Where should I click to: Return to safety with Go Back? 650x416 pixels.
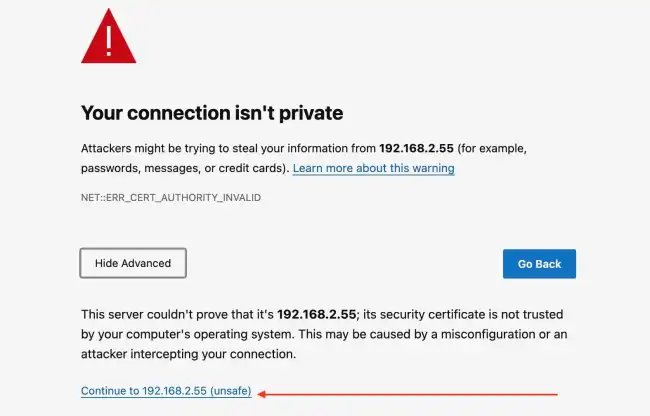(x=539, y=264)
